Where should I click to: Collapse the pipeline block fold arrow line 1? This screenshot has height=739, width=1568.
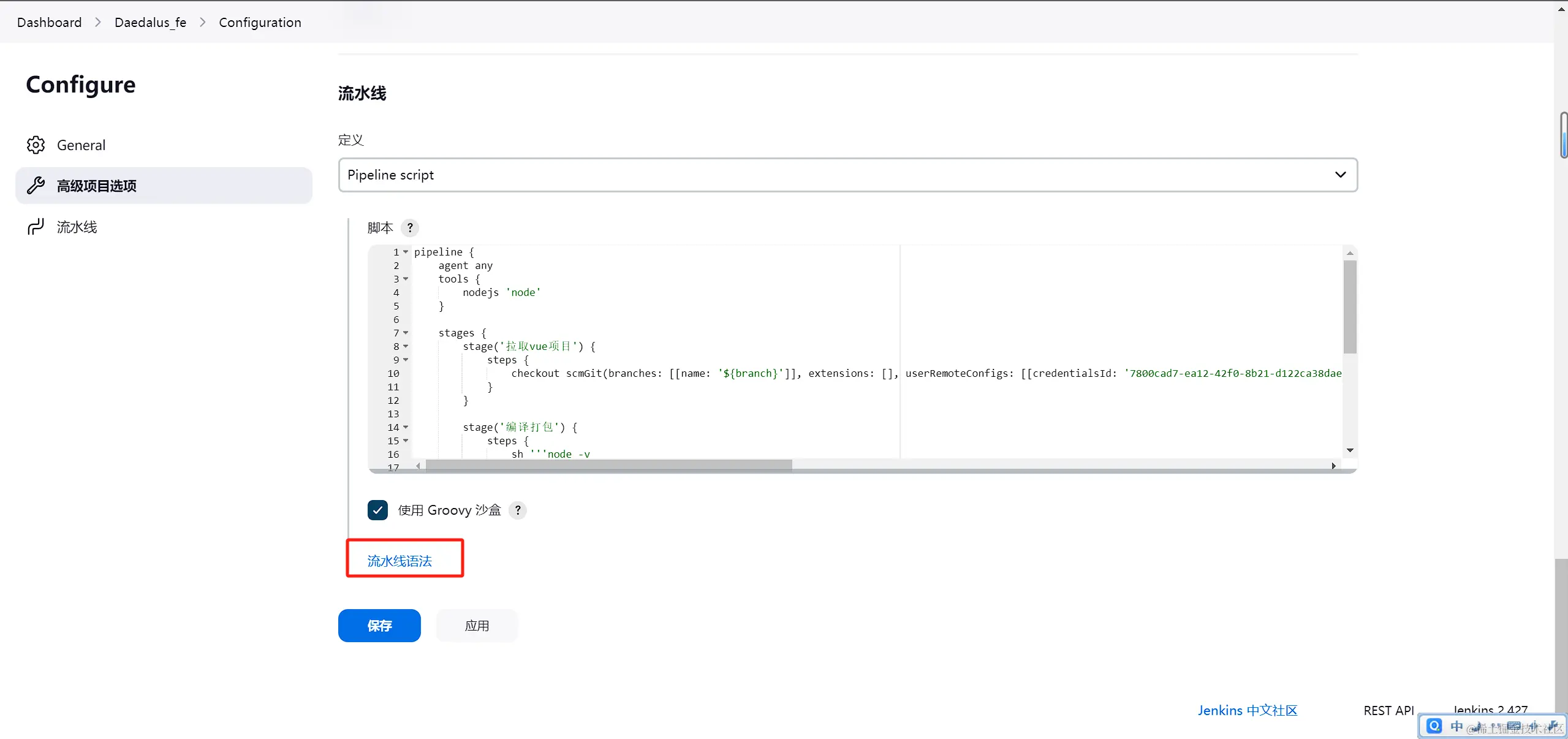click(406, 252)
